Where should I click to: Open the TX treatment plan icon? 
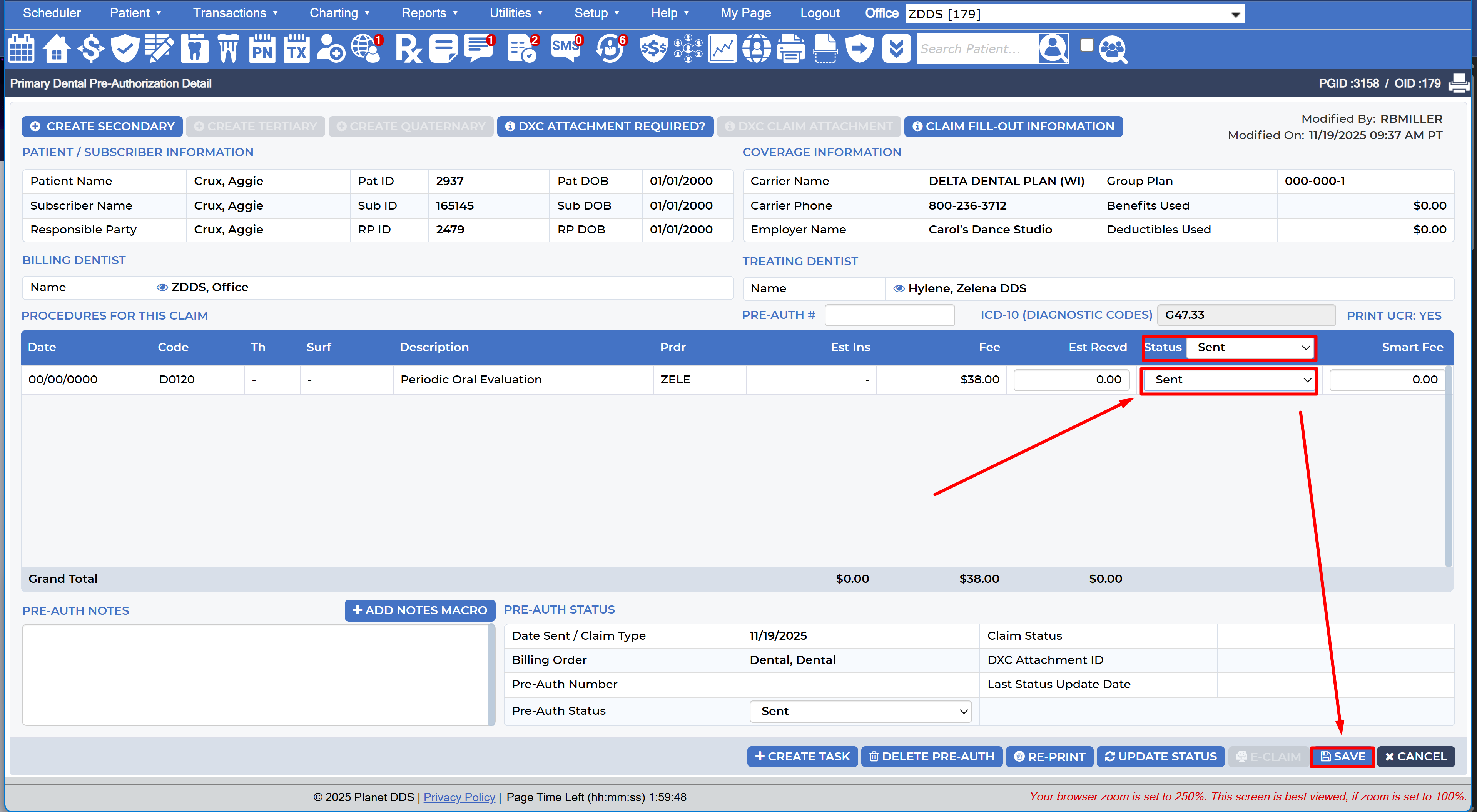click(x=296, y=49)
